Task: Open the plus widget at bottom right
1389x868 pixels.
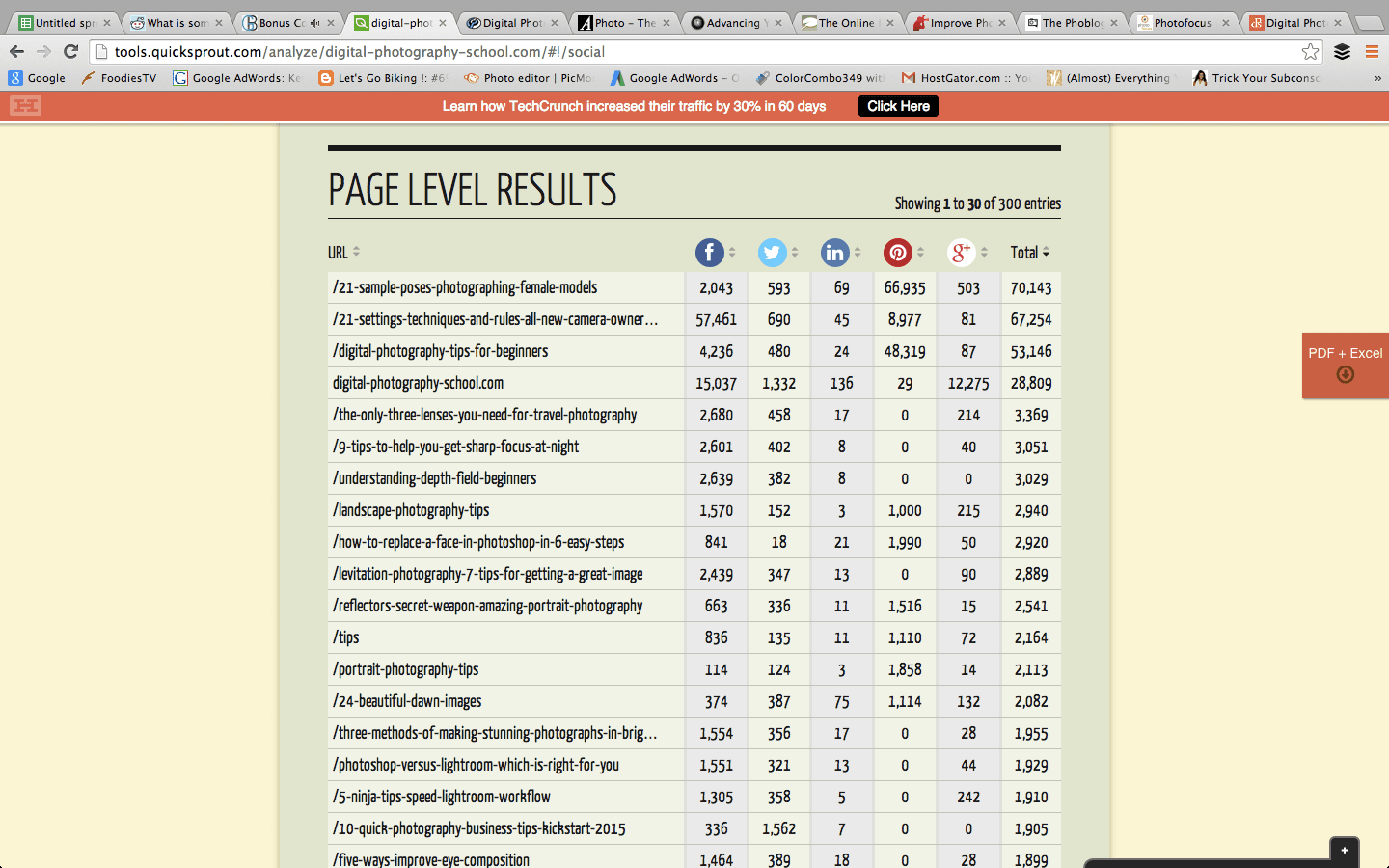Action: [x=1345, y=851]
